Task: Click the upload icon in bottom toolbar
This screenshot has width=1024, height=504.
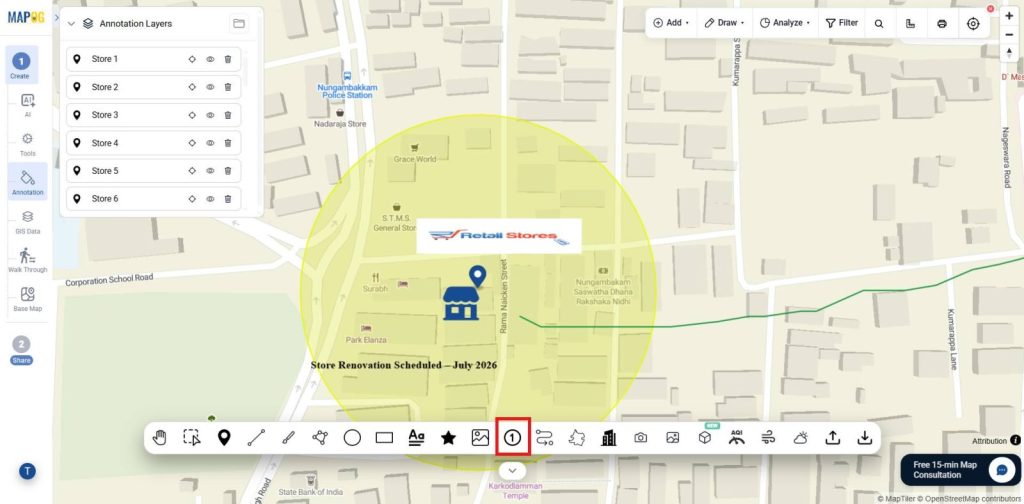Action: point(833,438)
